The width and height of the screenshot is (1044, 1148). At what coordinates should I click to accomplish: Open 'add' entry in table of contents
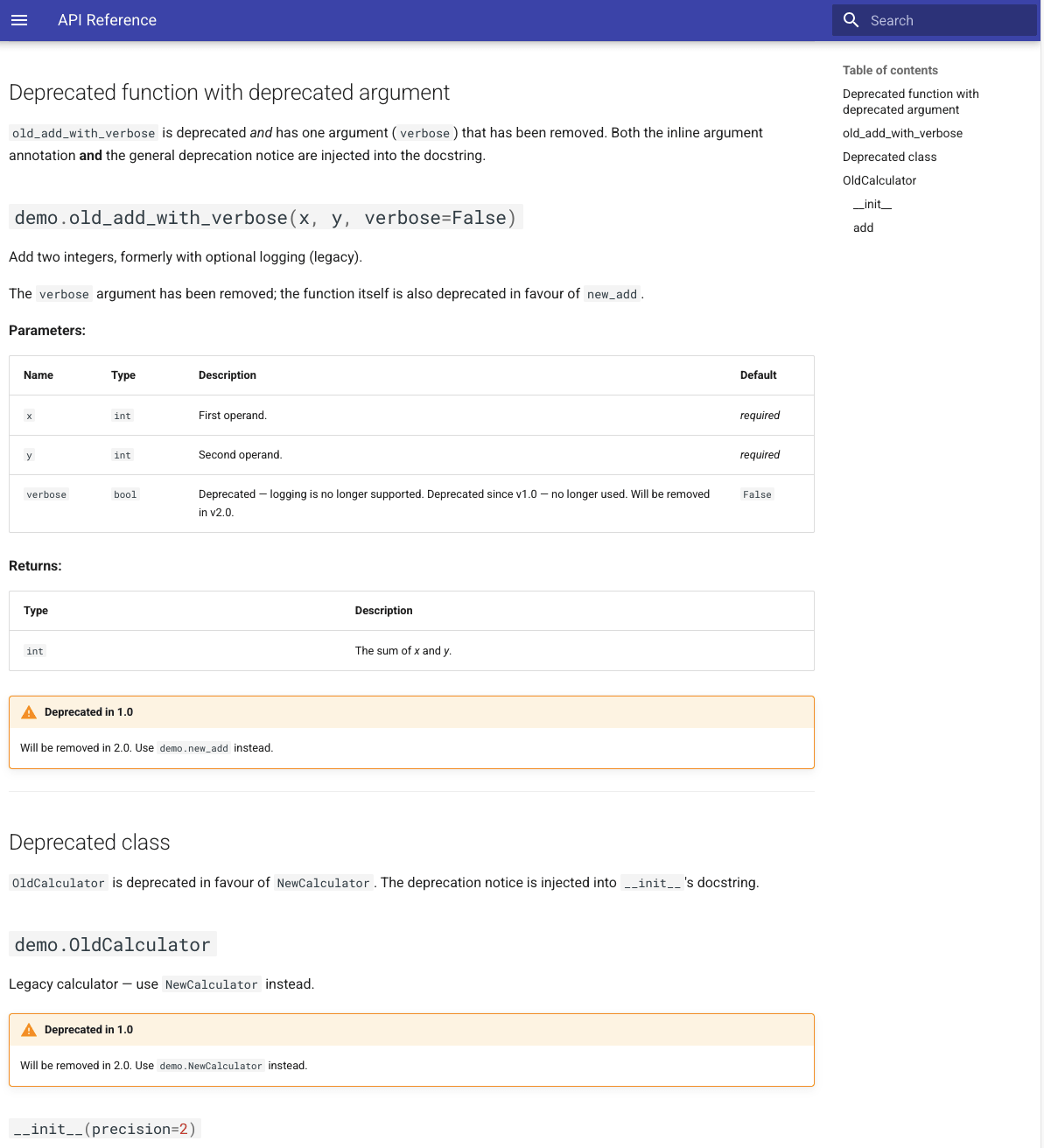click(x=863, y=227)
